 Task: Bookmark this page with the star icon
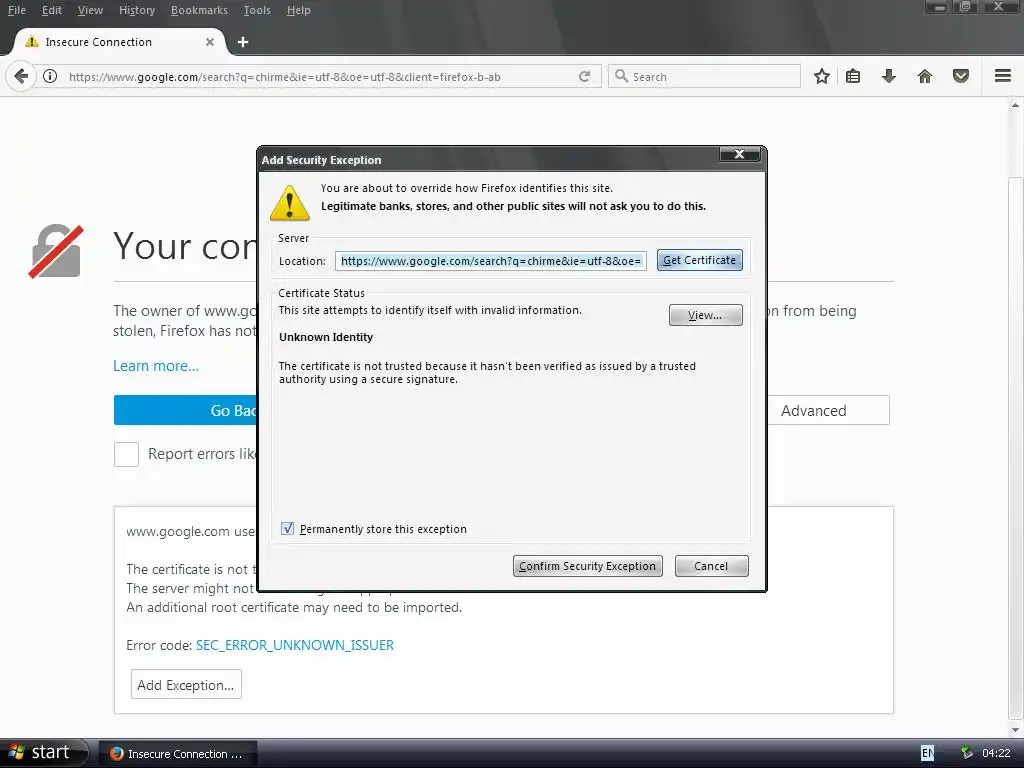point(822,76)
